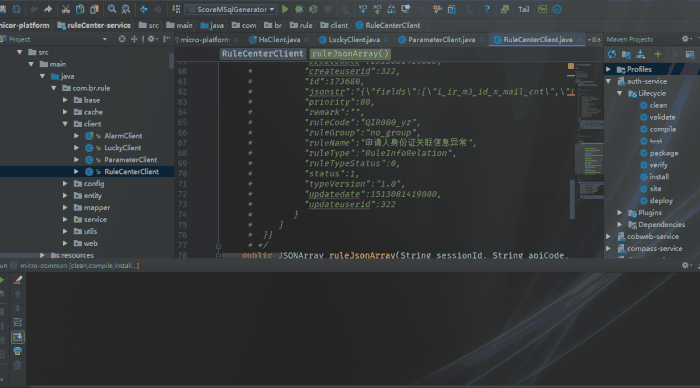The width and height of the screenshot is (700, 388).
Task: Expand Profiles node in Maven panel
Action: point(608,69)
